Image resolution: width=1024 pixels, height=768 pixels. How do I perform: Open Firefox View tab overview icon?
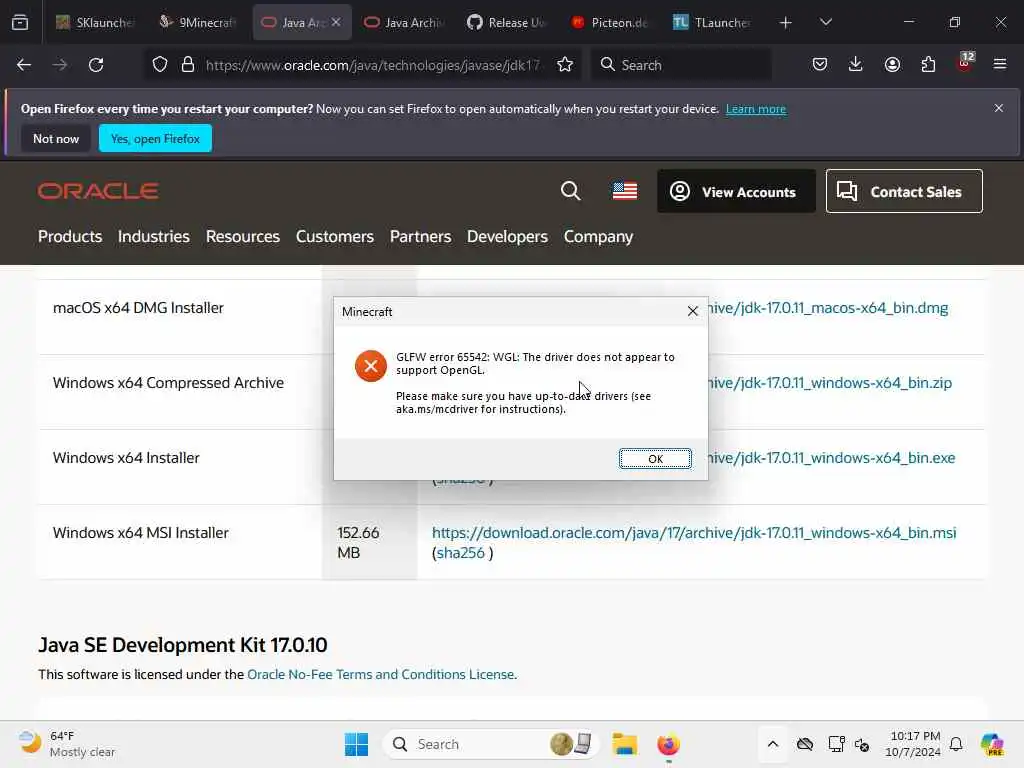click(x=20, y=22)
